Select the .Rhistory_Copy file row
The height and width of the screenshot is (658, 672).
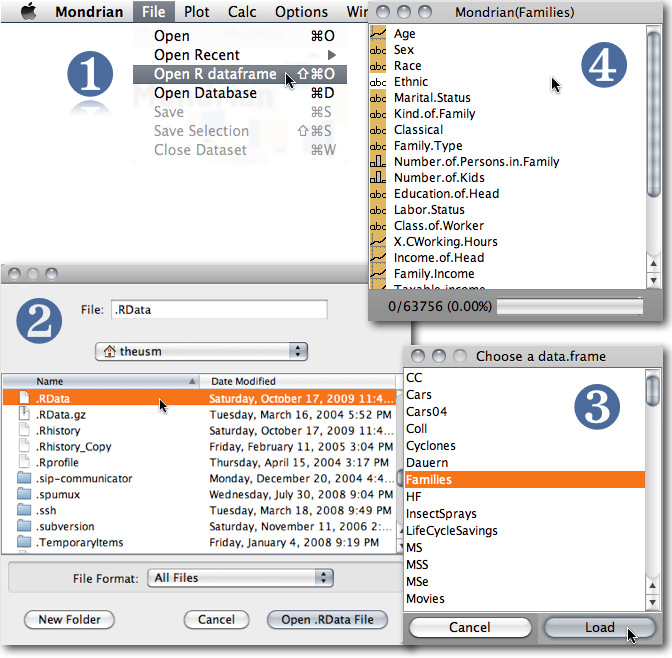[x=199, y=446]
